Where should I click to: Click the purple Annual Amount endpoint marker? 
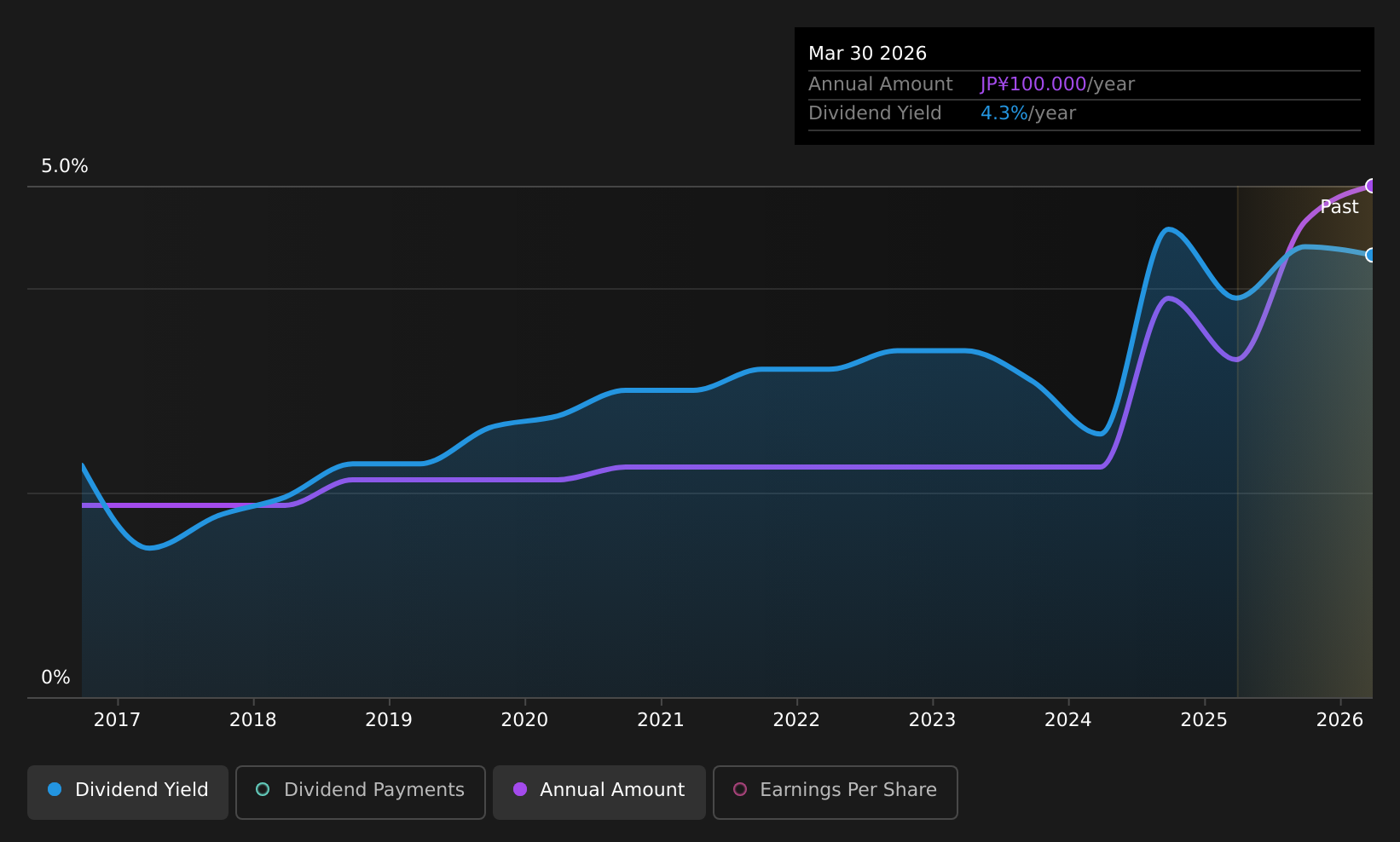point(1371,186)
